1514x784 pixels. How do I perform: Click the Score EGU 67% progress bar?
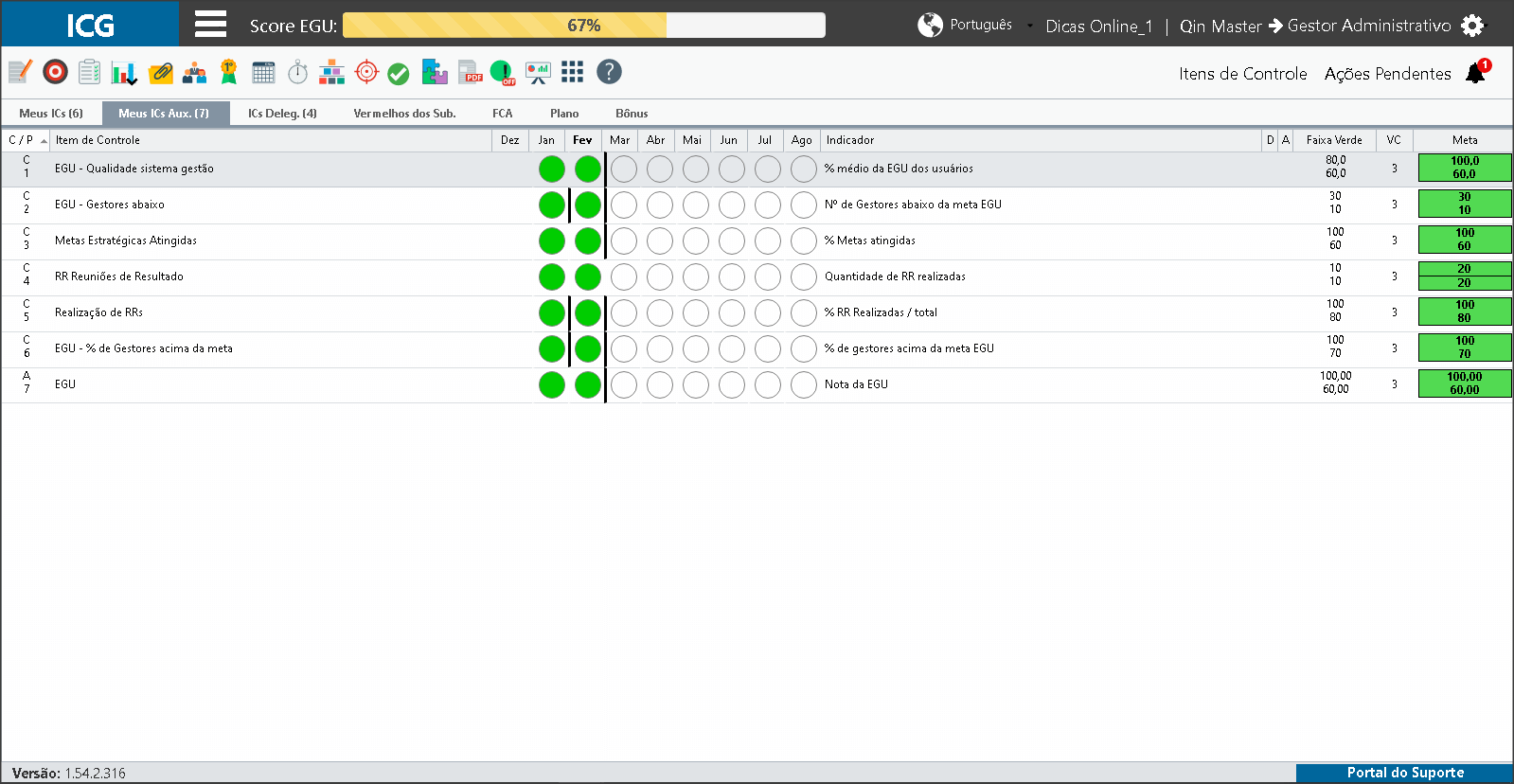(584, 26)
